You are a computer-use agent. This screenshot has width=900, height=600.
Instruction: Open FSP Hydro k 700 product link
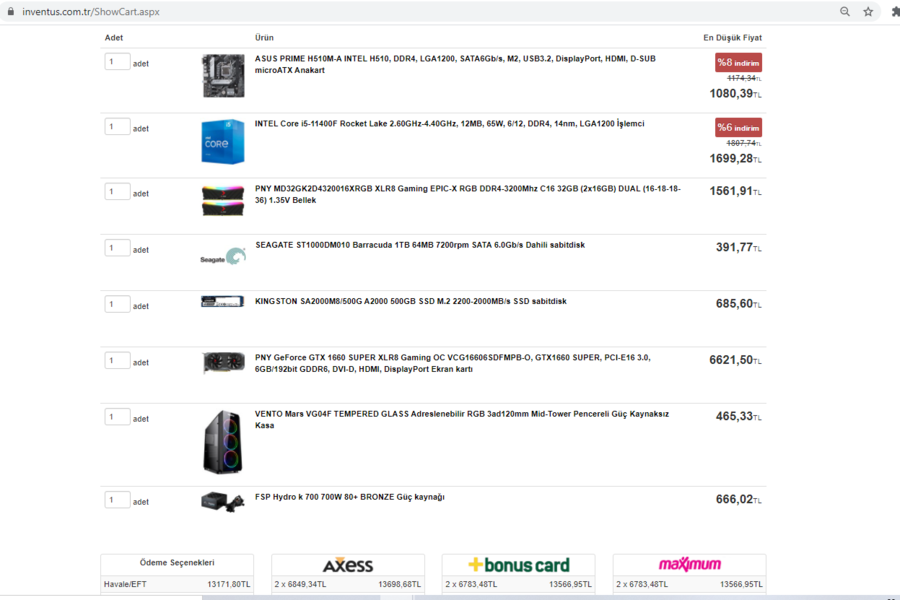pyautogui.click(x=350, y=497)
